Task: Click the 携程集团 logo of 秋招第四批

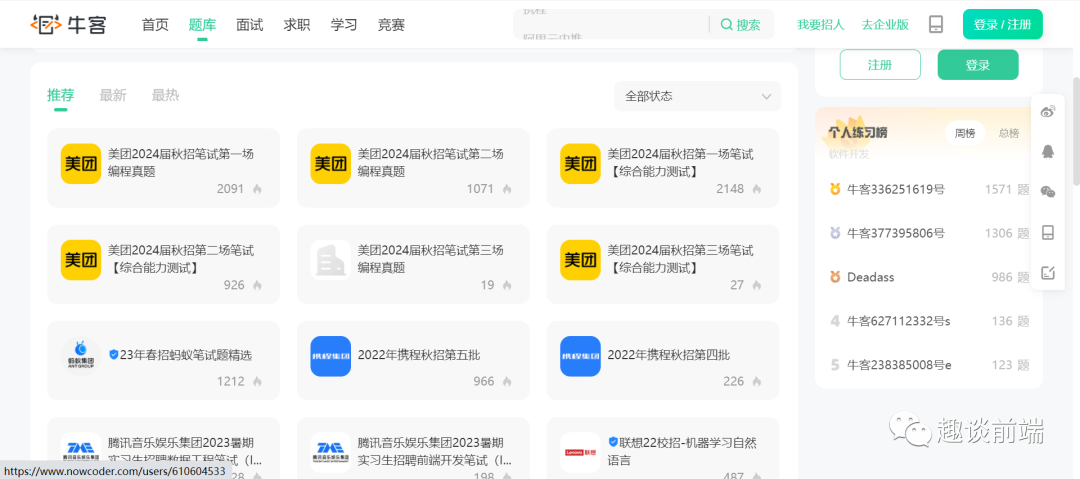Action: pos(580,356)
